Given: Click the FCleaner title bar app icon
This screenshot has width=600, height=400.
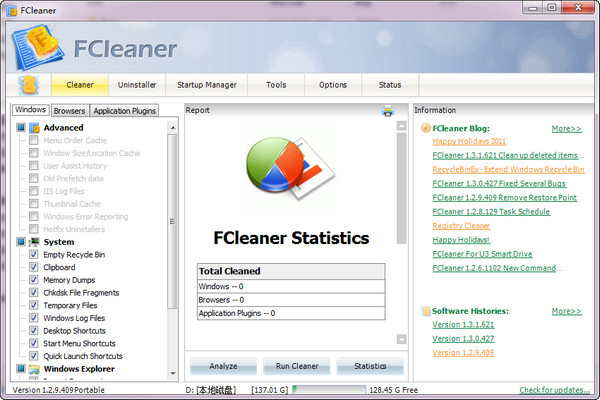Looking at the screenshot, I should (x=12, y=11).
